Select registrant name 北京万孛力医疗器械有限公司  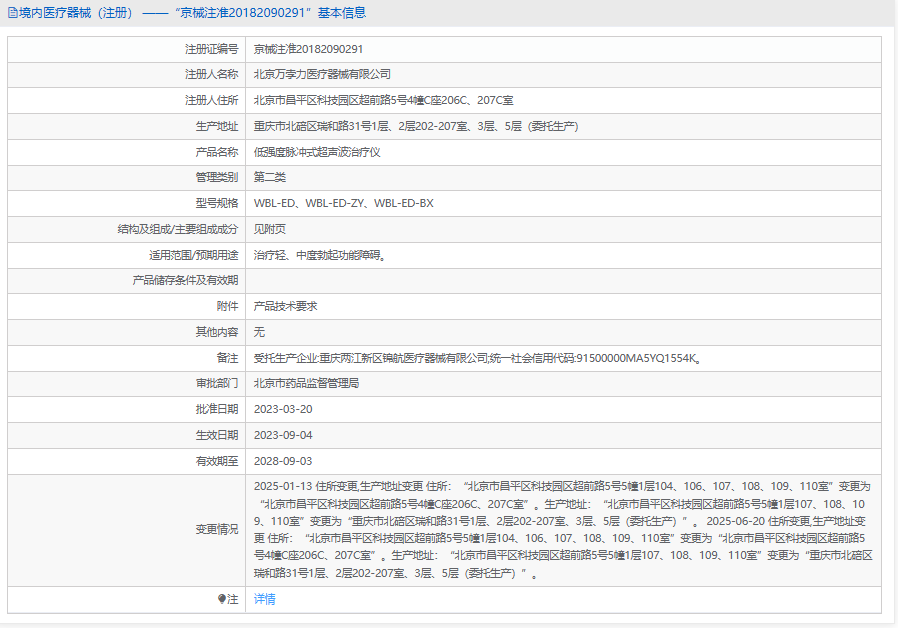point(322,74)
